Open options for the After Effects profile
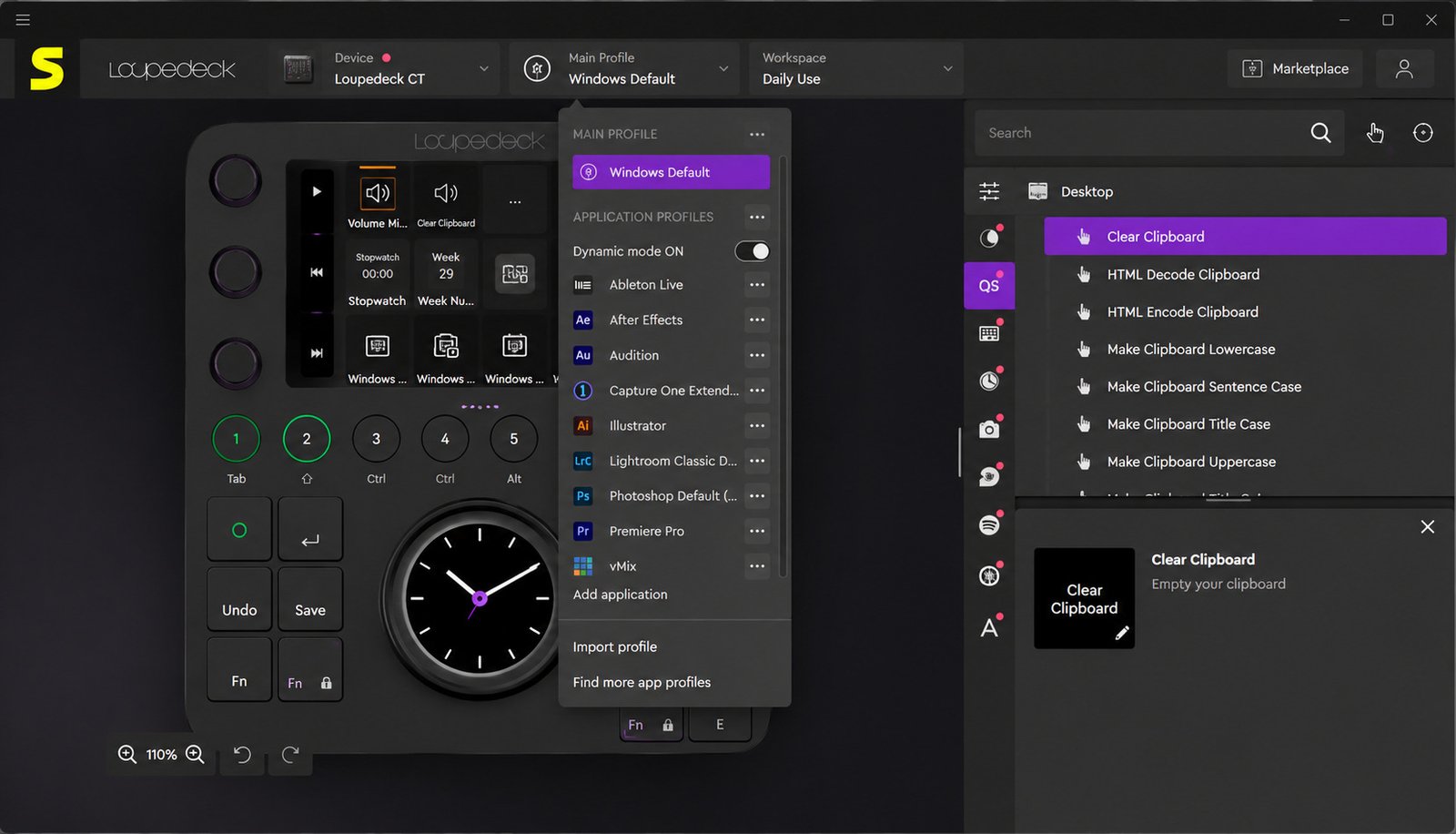The image size is (1456, 834). tap(757, 320)
